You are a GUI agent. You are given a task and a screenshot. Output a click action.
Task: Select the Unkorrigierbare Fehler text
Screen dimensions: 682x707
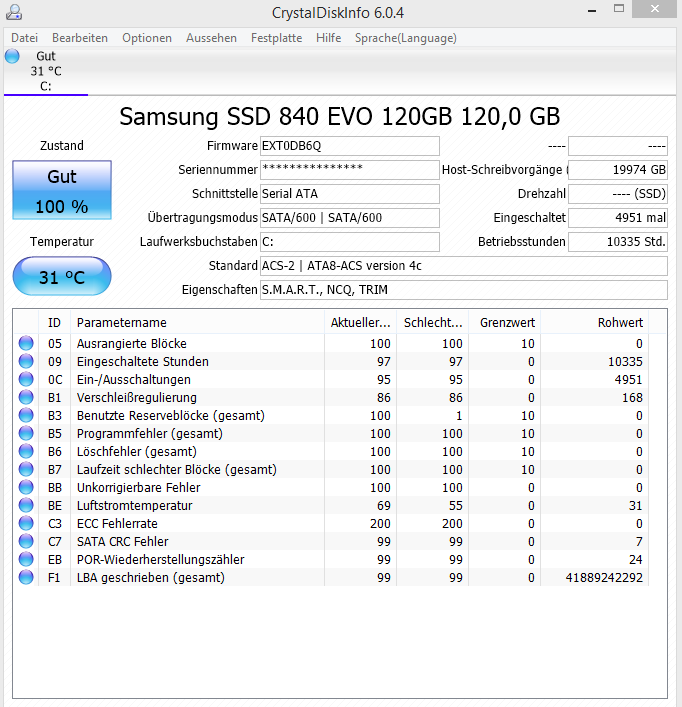[x=138, y=487]
